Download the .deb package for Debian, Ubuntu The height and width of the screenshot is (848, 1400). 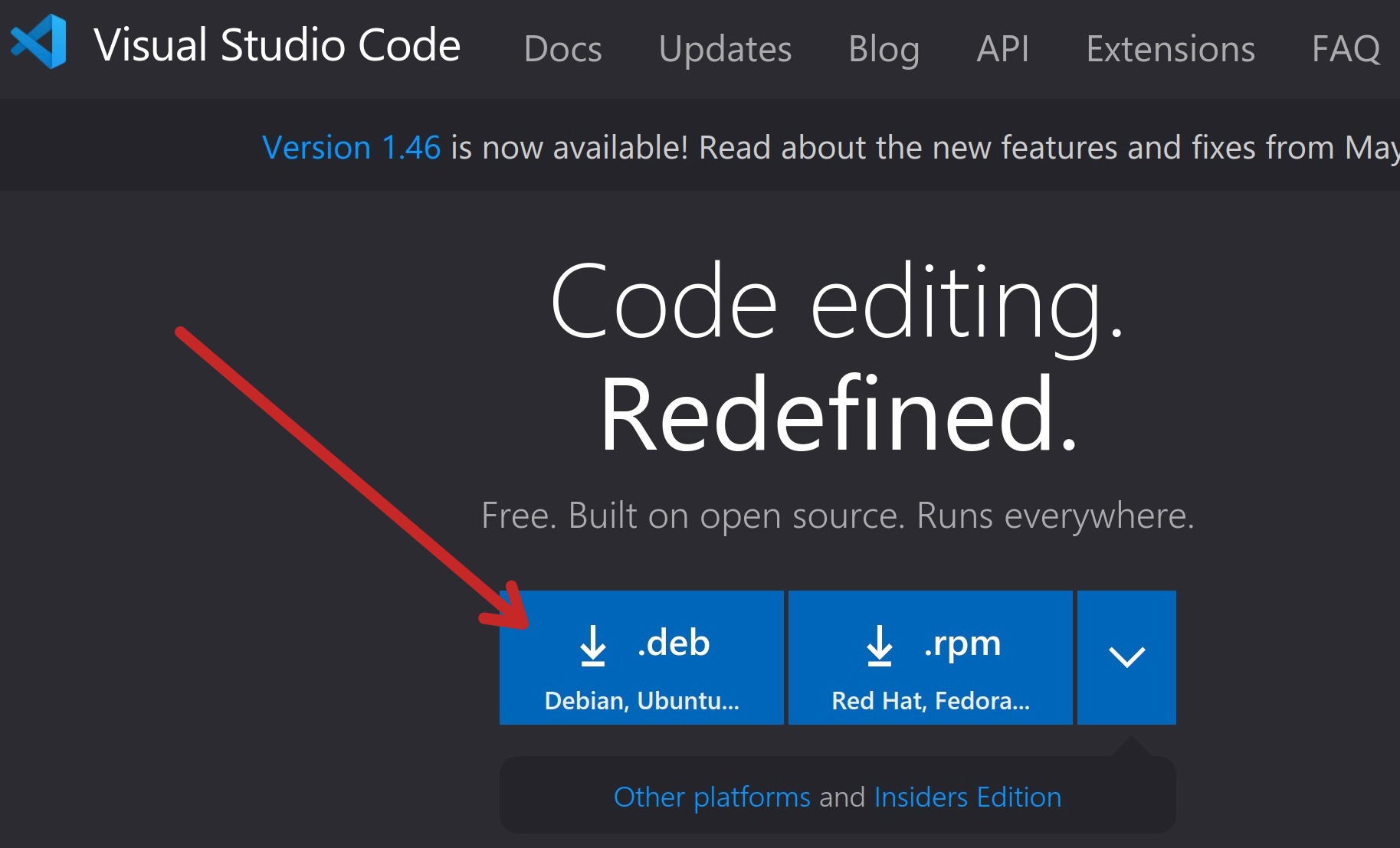pyautogui.click(x=641, y=657)
